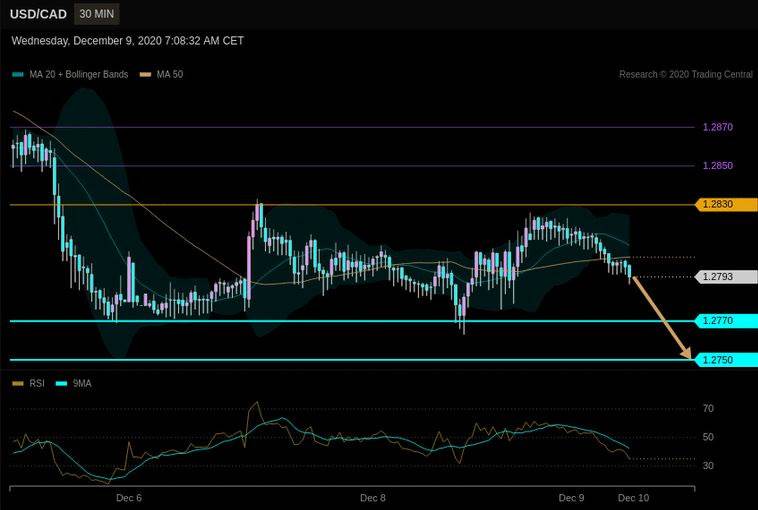Image resolution: width=758 pixels, height=510 pixels.
Task: Click the Dec 10 date axis label
Action: 634,498
